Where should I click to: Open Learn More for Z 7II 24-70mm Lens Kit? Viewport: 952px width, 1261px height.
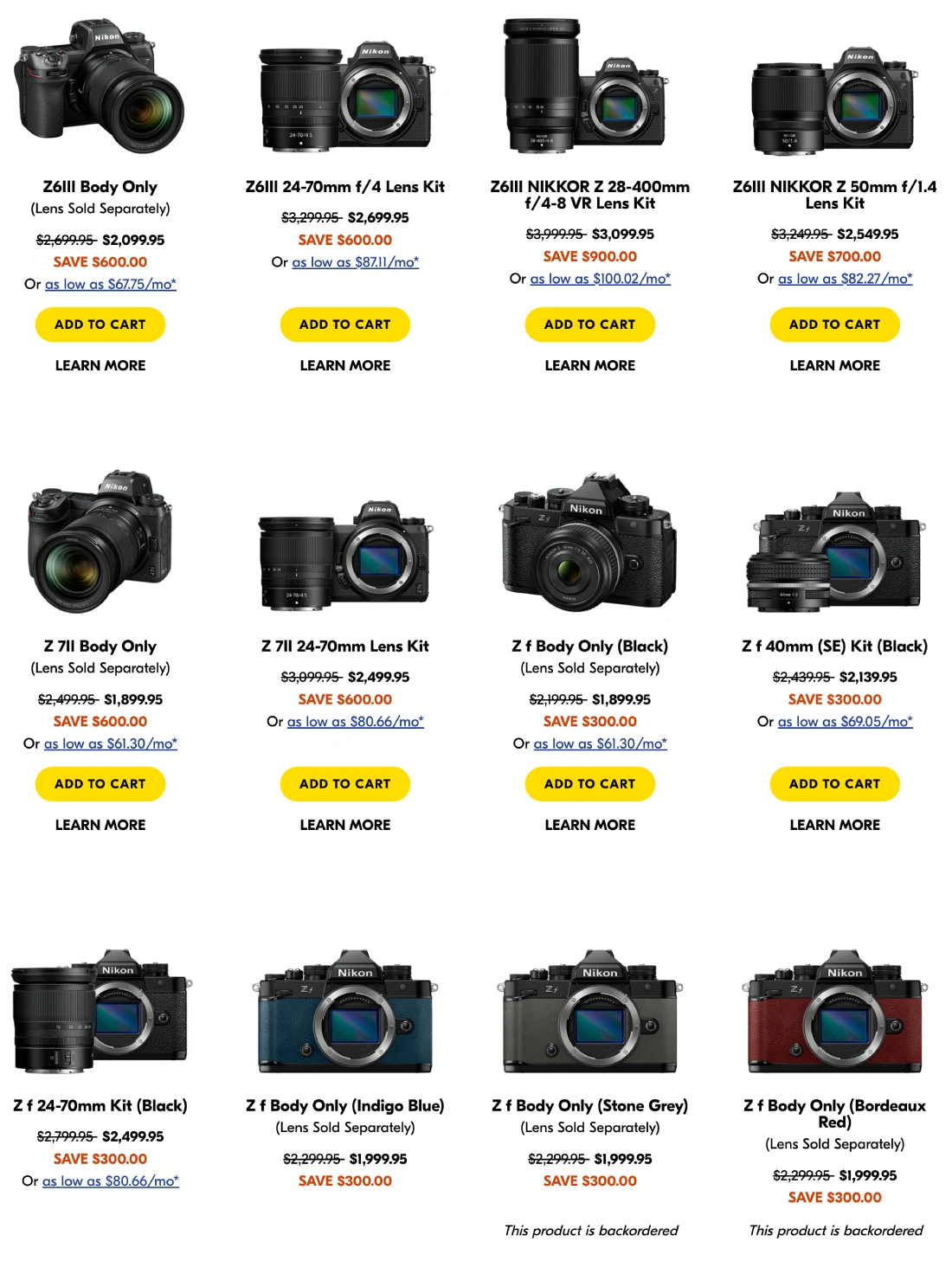pyautogui.click(x=345, y=826)
